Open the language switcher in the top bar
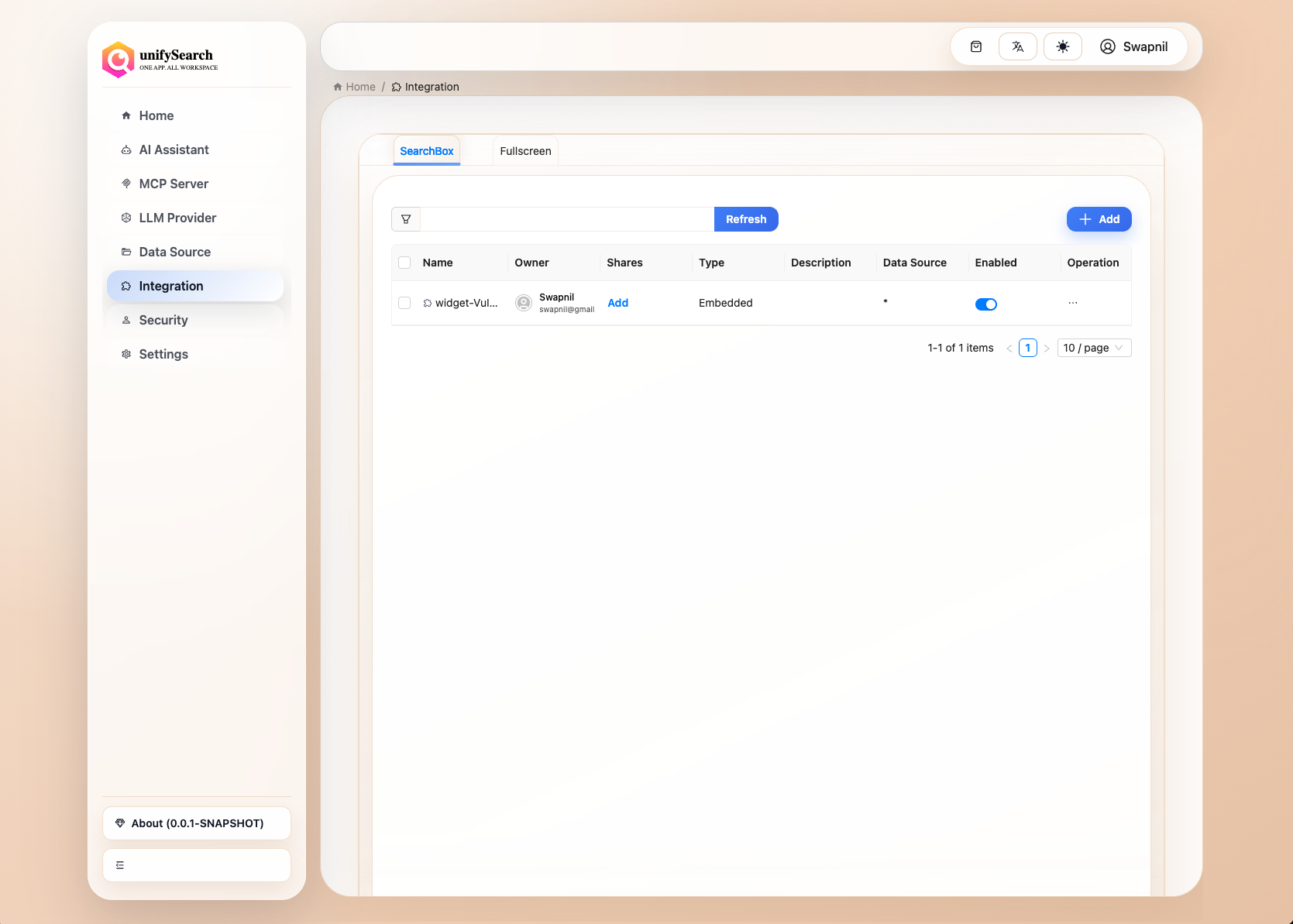Viewport: 1293px width, 924px height. [1017, 46]
